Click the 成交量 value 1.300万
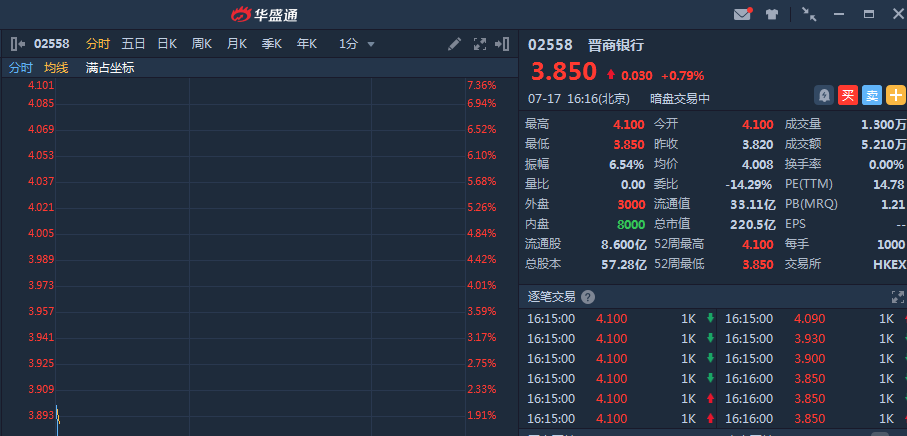The height and width of the screenshot is (436, 907). [x=883, y=124]
